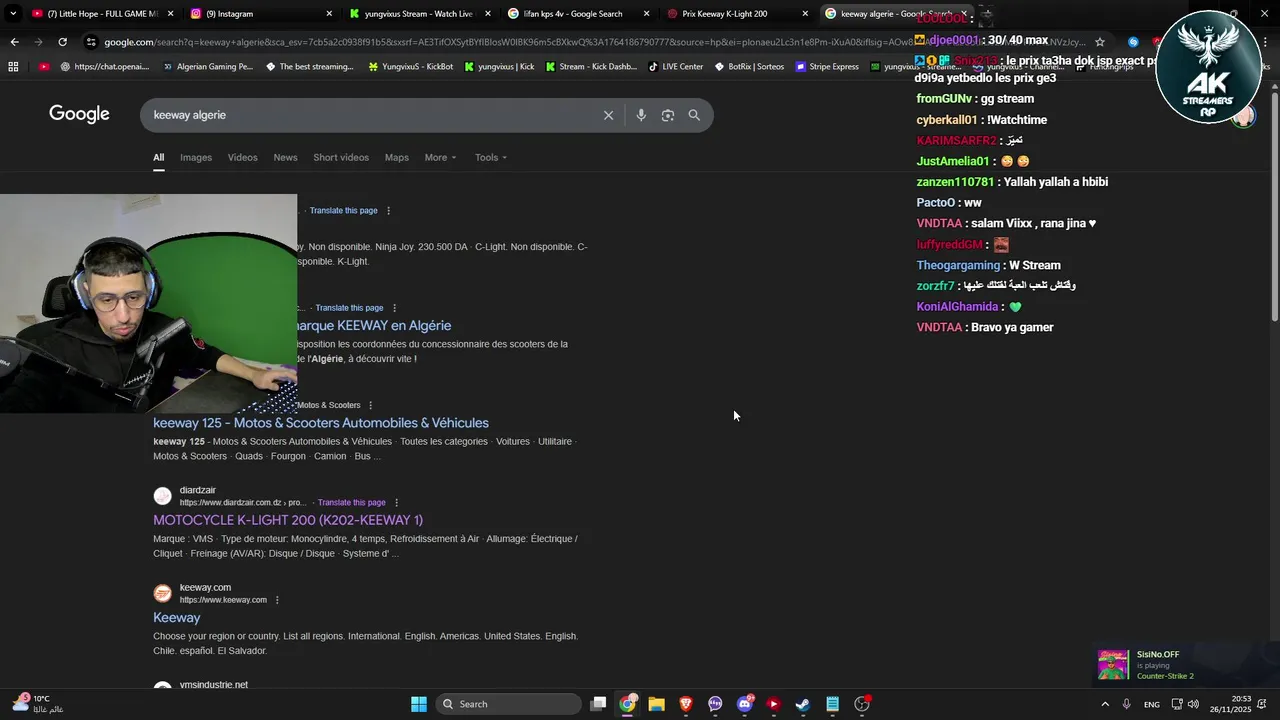Image resolution: width=1280 pixels, height=720 pixels.
Task: Click the keeway.com favicon
Action: (x=162, y=593)
